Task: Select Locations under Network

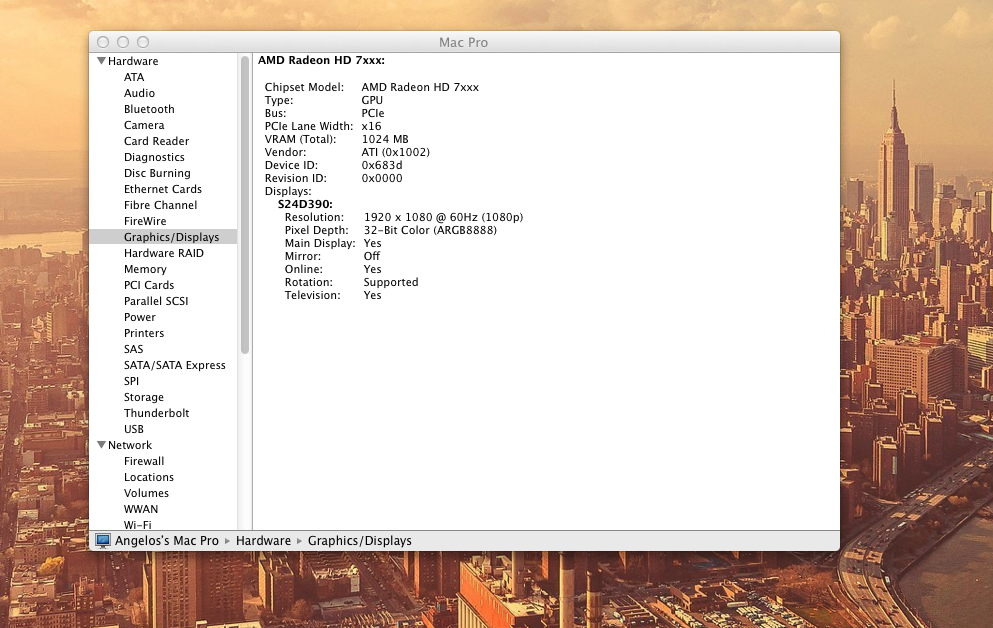Action: [x=149, y=477]
